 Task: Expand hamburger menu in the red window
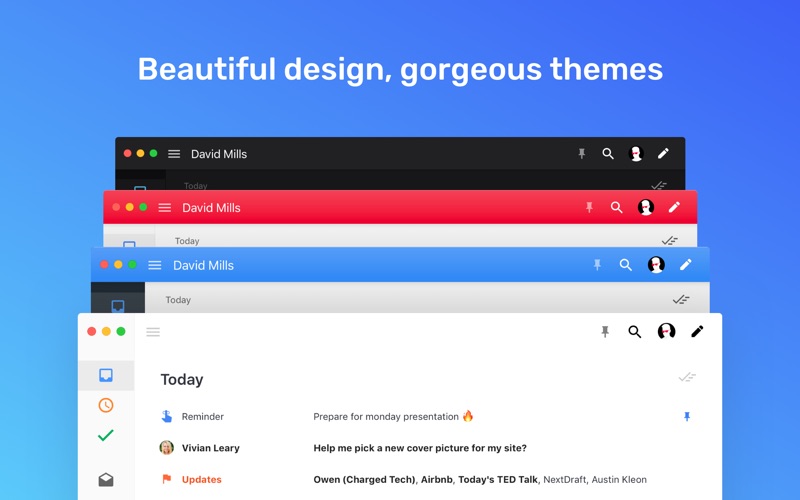pos(164,208)
